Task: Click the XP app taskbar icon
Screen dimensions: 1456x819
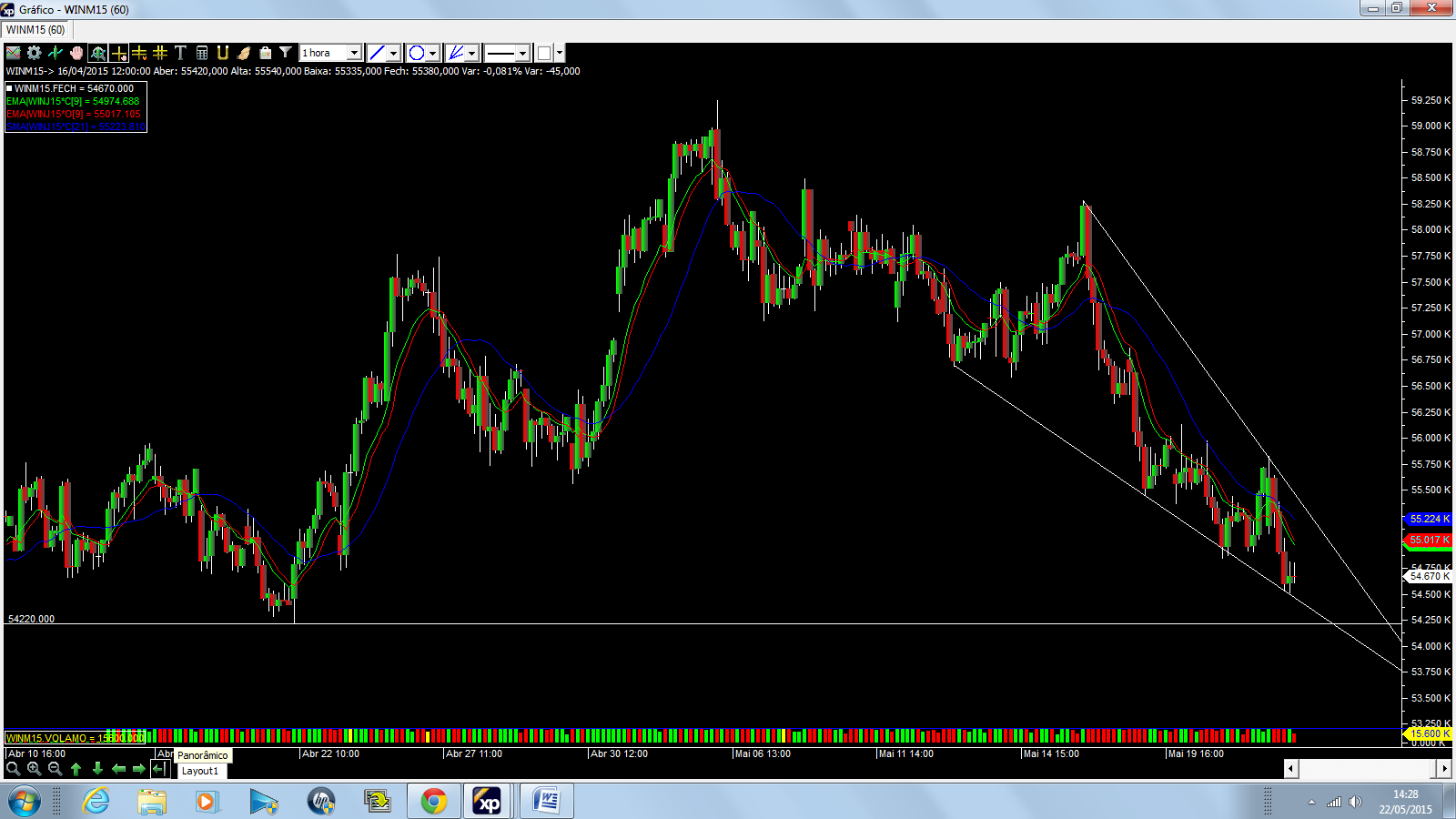Action: [x=489, y=802]
